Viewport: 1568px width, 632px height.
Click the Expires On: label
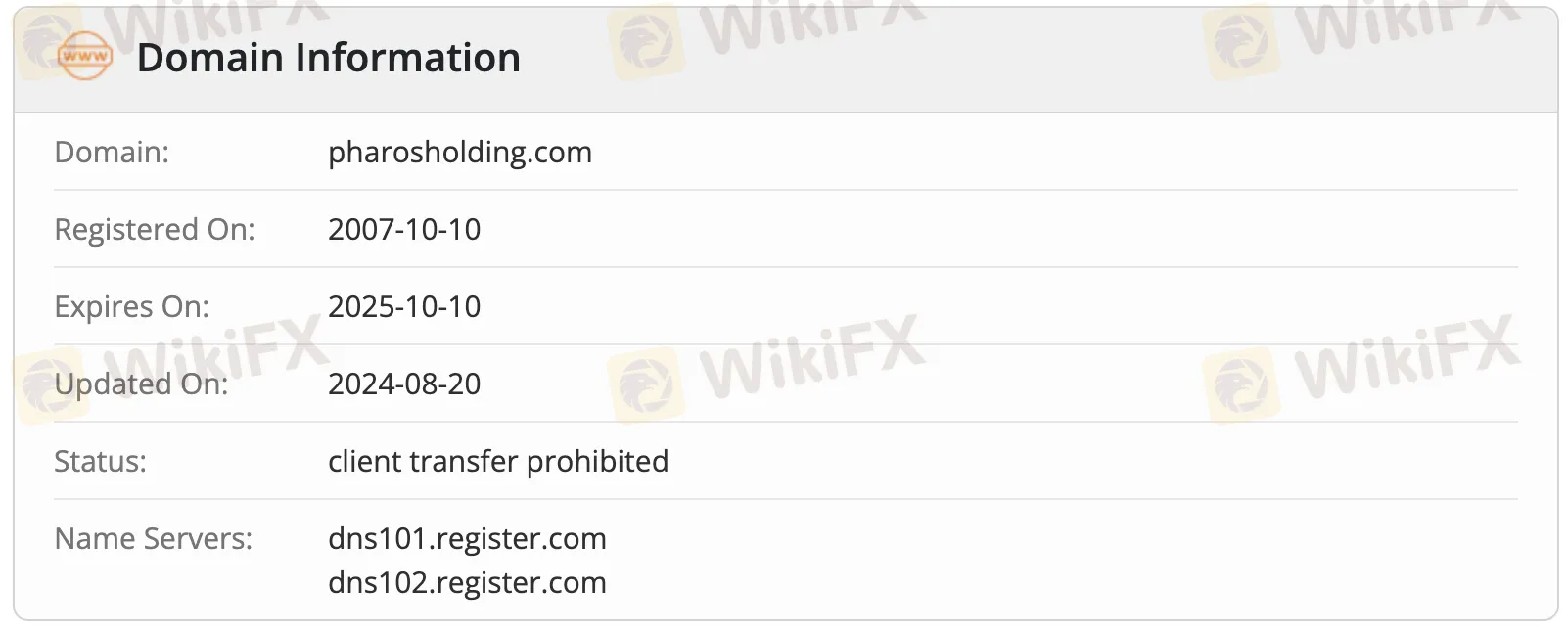[131, 307]
